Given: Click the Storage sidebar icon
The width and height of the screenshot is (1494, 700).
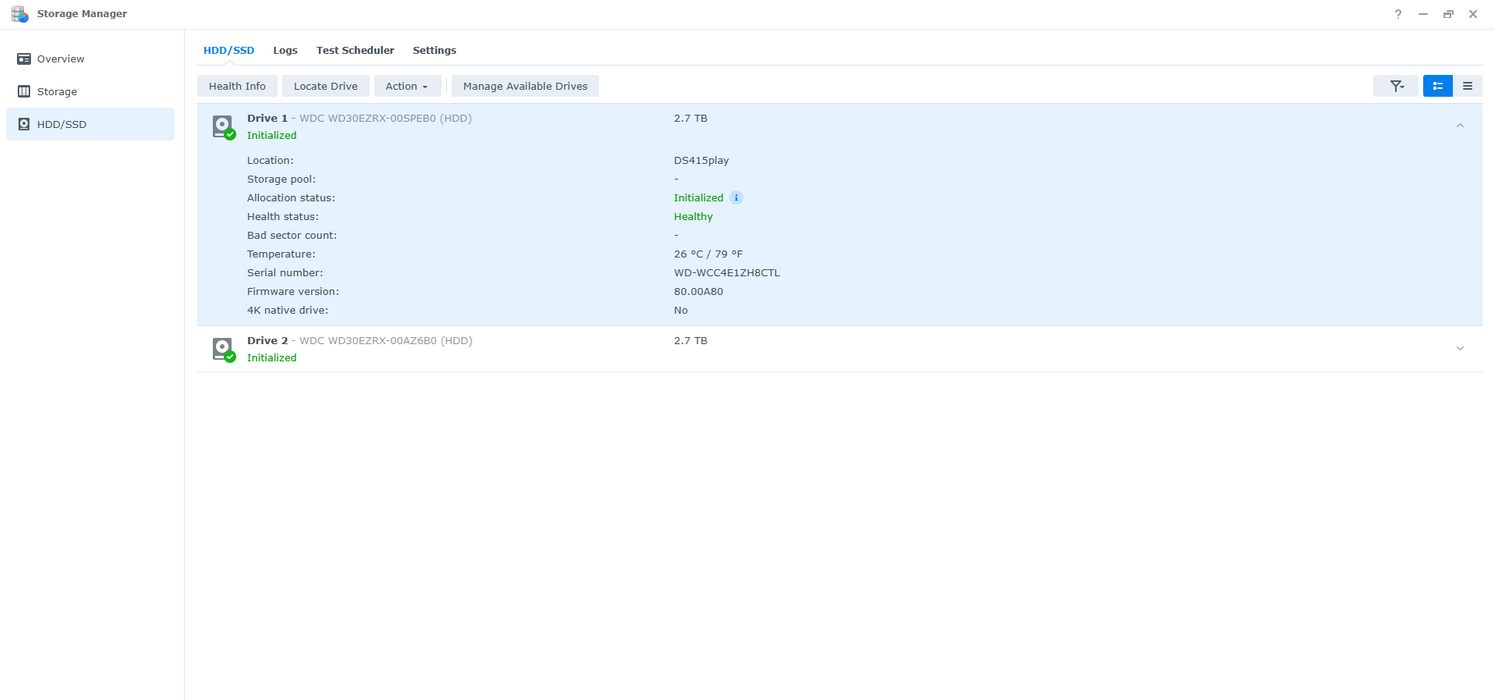Looking at the screenshot, I should [24, 91].
